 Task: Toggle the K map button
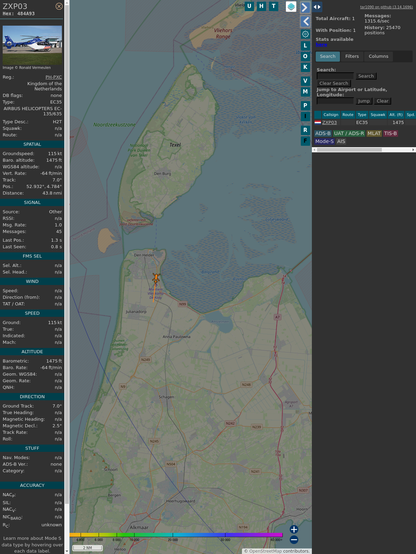coord(305,67)
